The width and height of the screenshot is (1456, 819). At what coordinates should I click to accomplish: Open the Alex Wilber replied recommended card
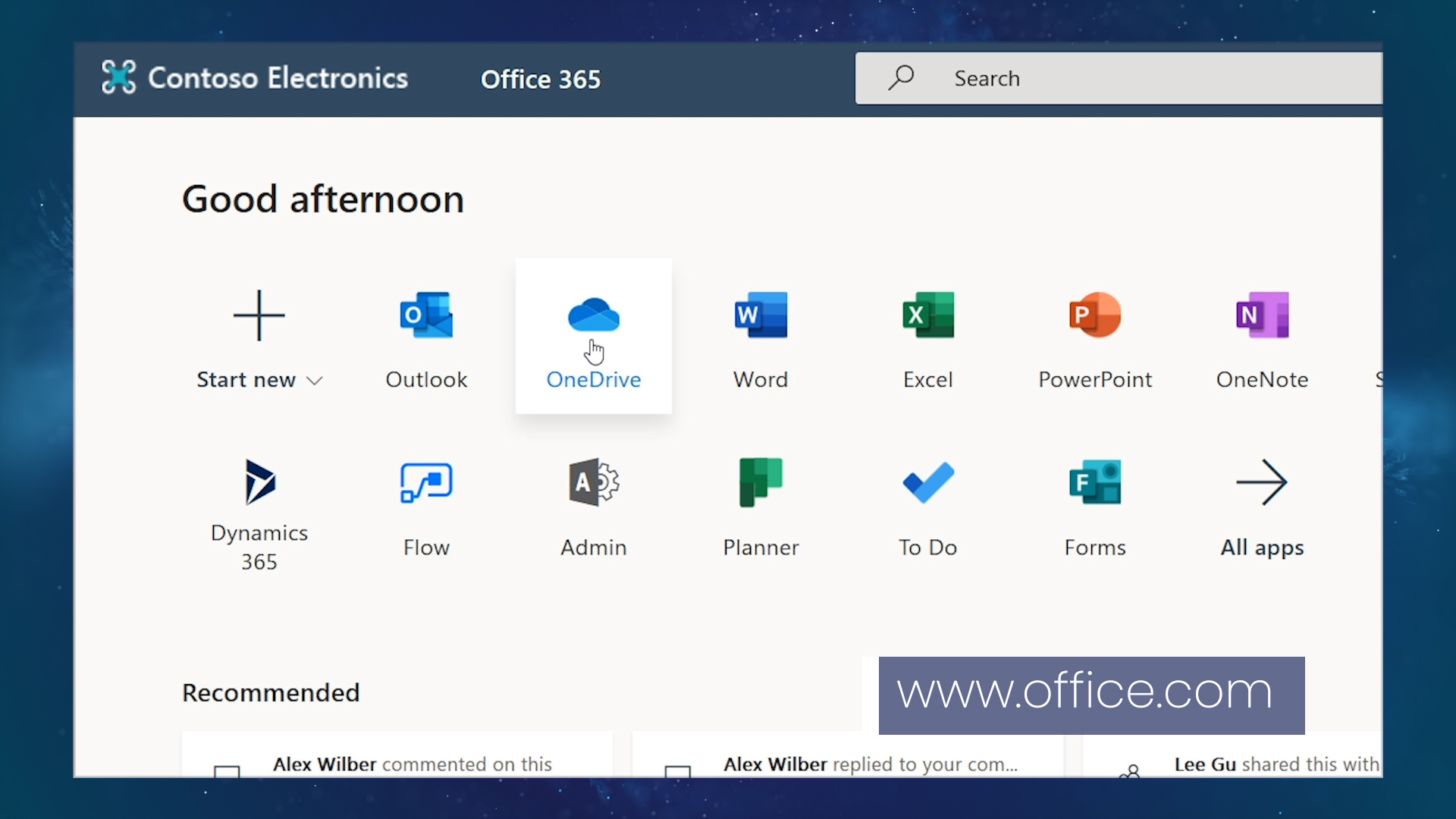click(x=848, y=755)
